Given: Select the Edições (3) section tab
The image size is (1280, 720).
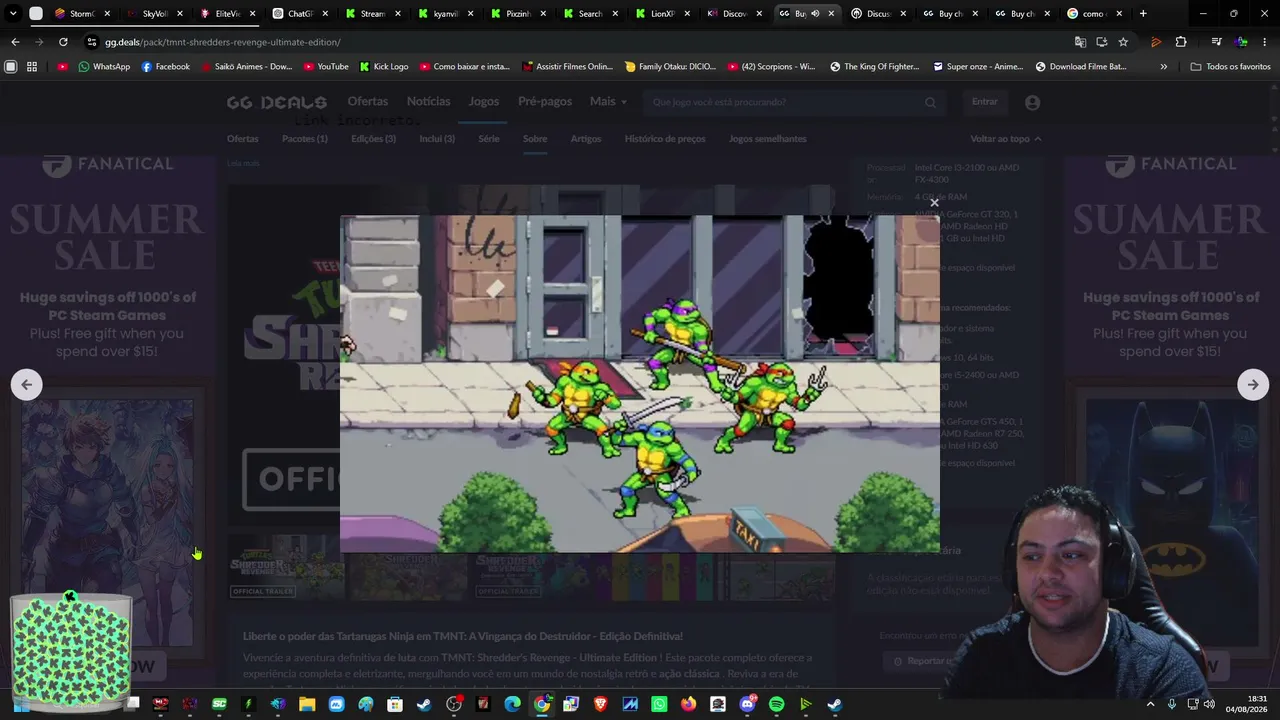Looking at the screenshot, I should 373,139.
